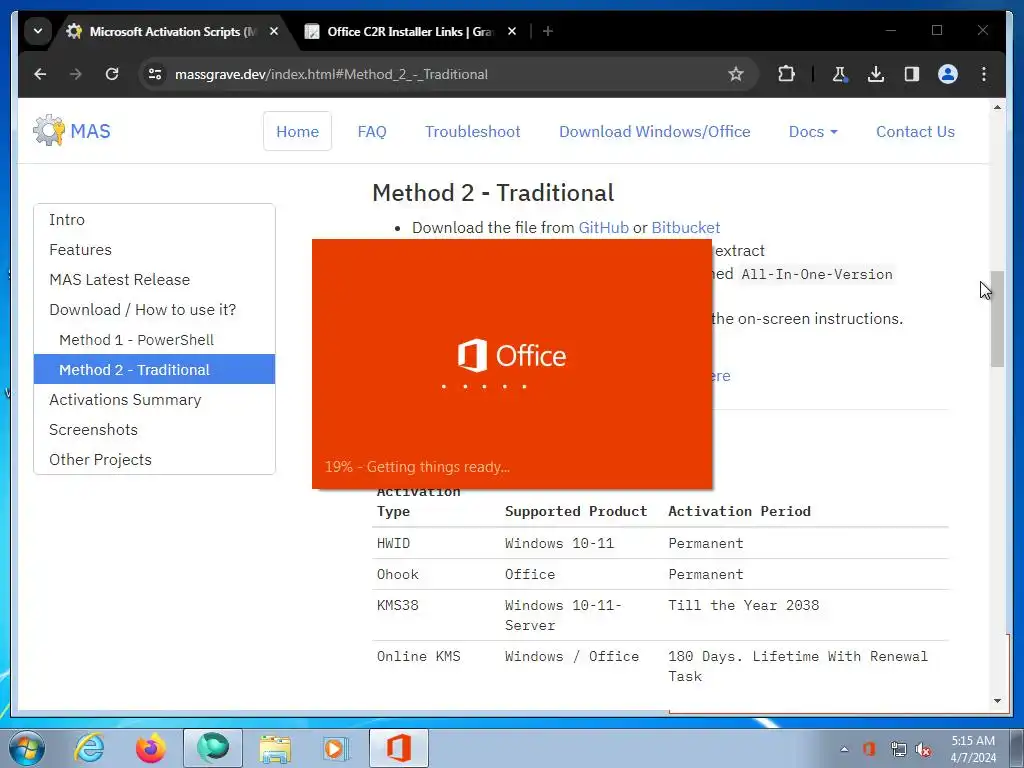Screen dimensions: 1024x768
Task: Select the Microsoft Activation Scripts tab
Action: (x=172, y=31)
